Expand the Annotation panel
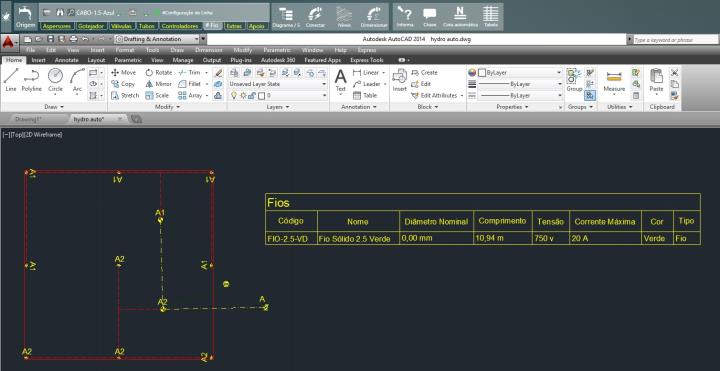This screenshot has width=720, height=371. (359, 107)
